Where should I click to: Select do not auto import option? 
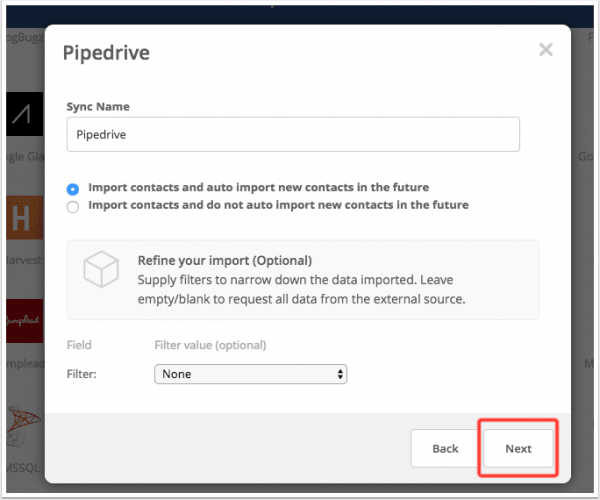coord(73,207)
